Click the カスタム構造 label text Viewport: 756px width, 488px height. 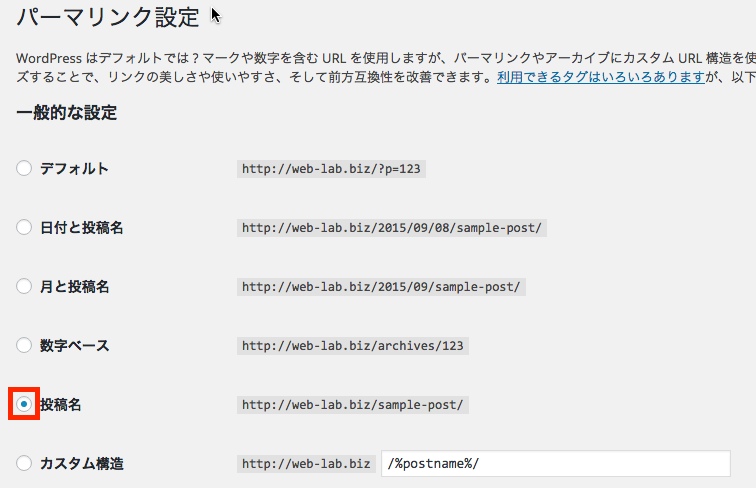pyautogui.click(x=81, y=463)
